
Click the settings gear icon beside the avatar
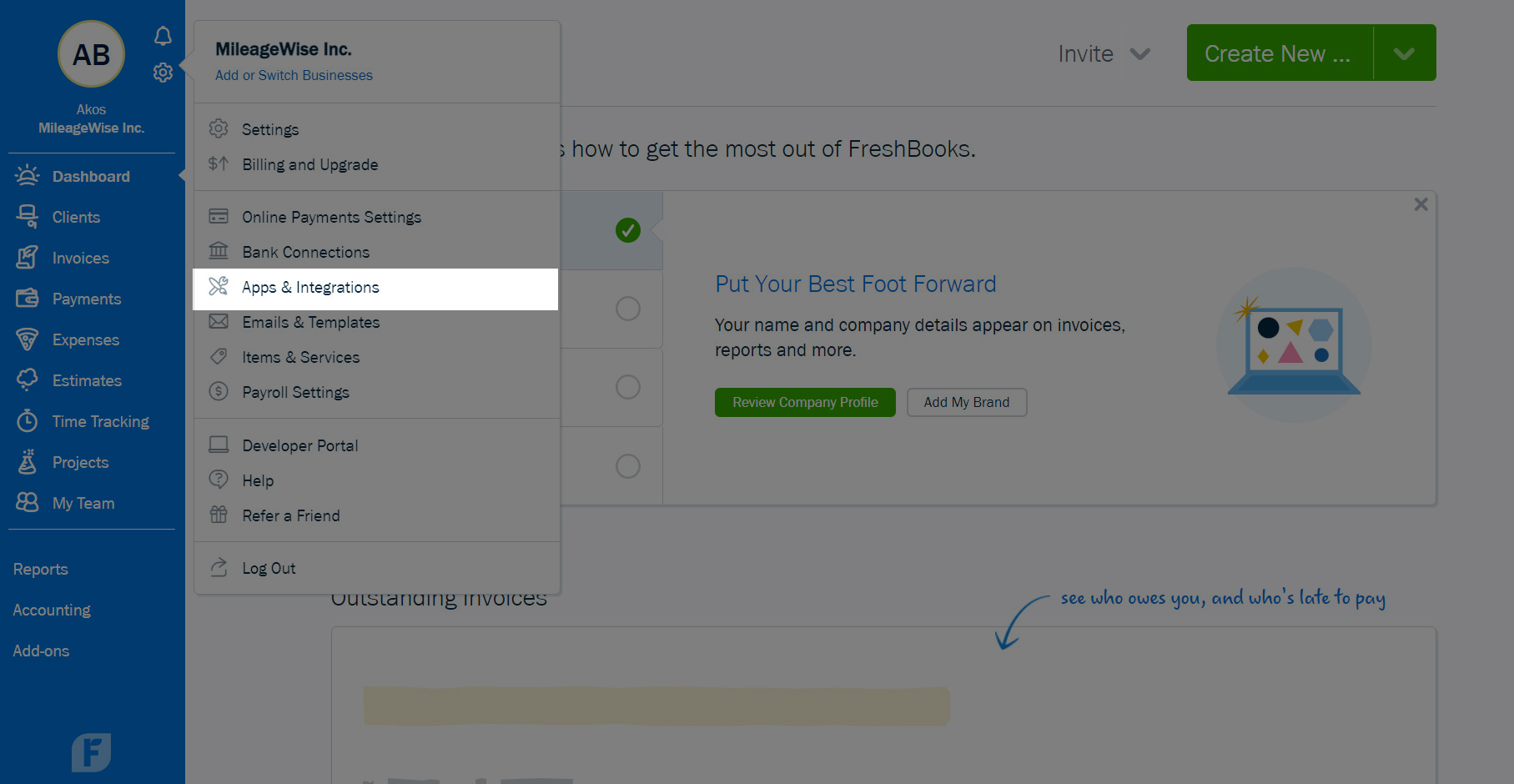(x=163, y=73)
